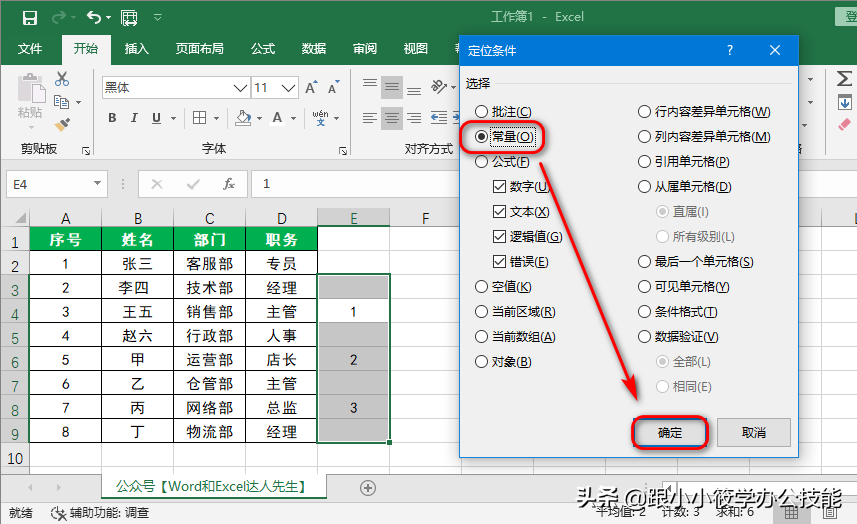The height and width of the screenshot is (524, 857).
Task: Click the Format Painter brush icon
Action: (62, 125)
